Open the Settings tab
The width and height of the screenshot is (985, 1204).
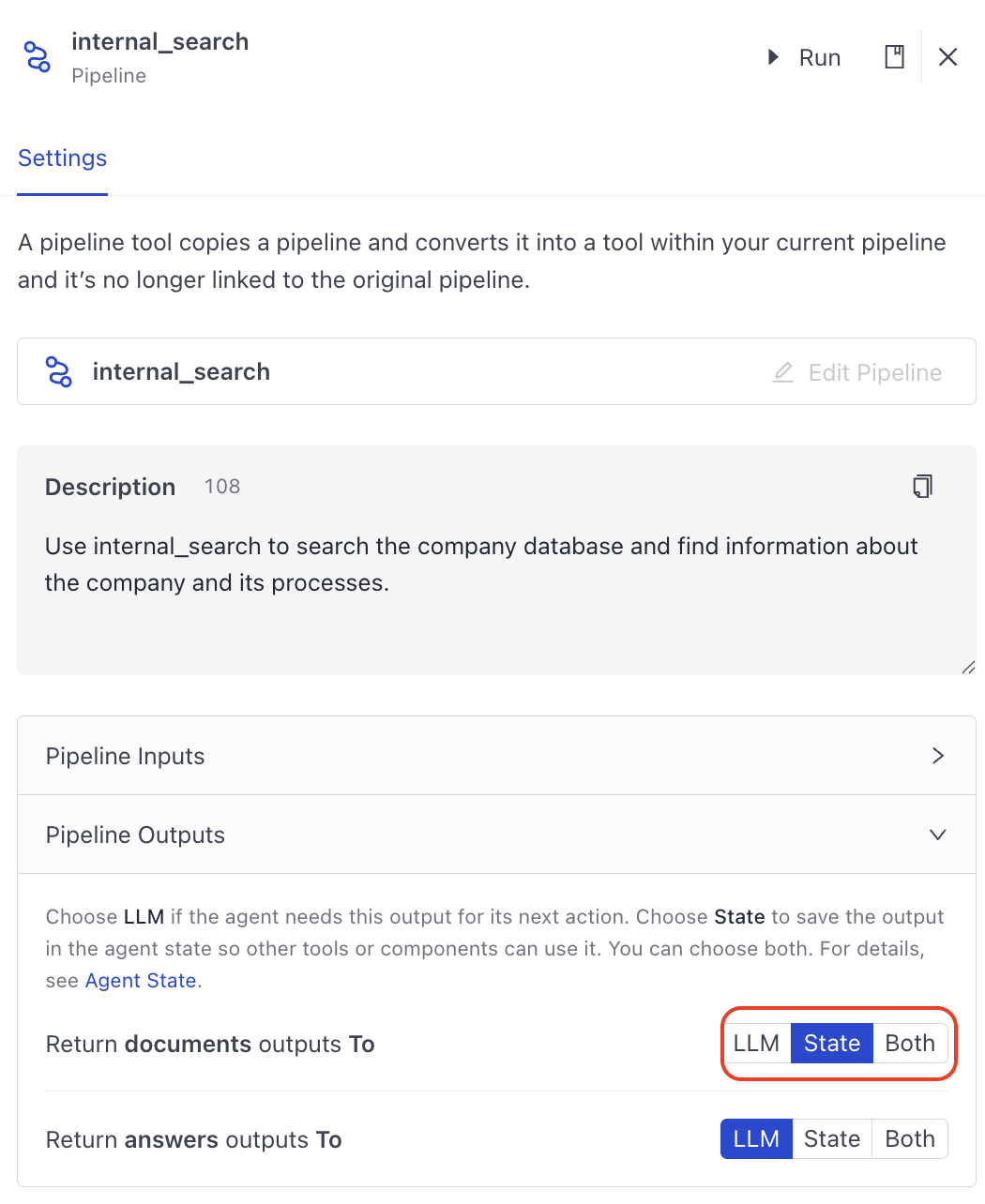[62, 158]
